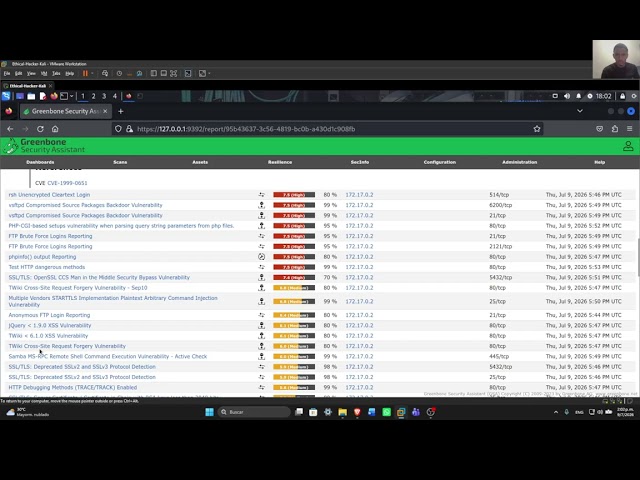Open Anonymous FTP Login Reporting result

49,315
